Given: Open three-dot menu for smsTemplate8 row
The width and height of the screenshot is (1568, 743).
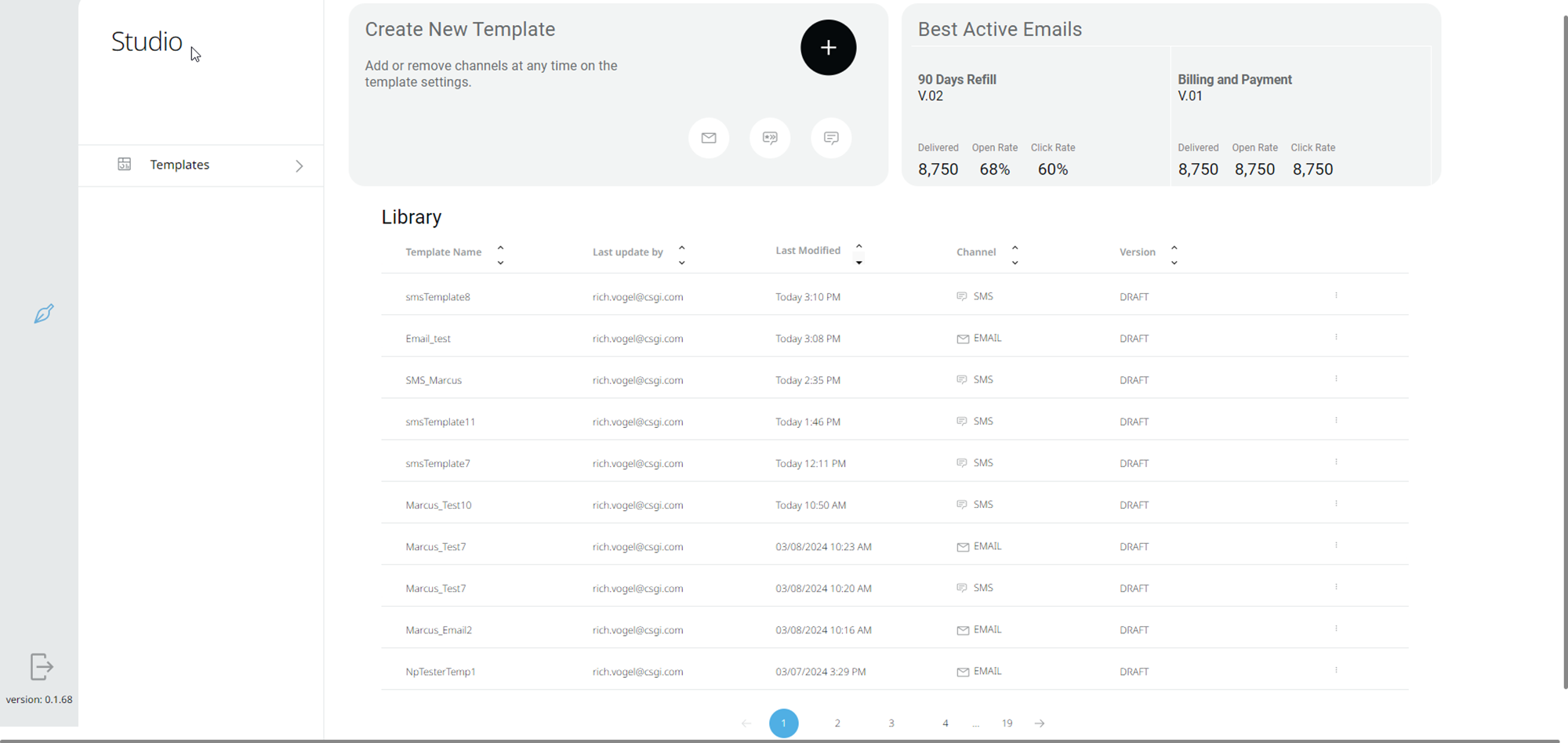Looking at the screenshot, I should pos(1336,295).
